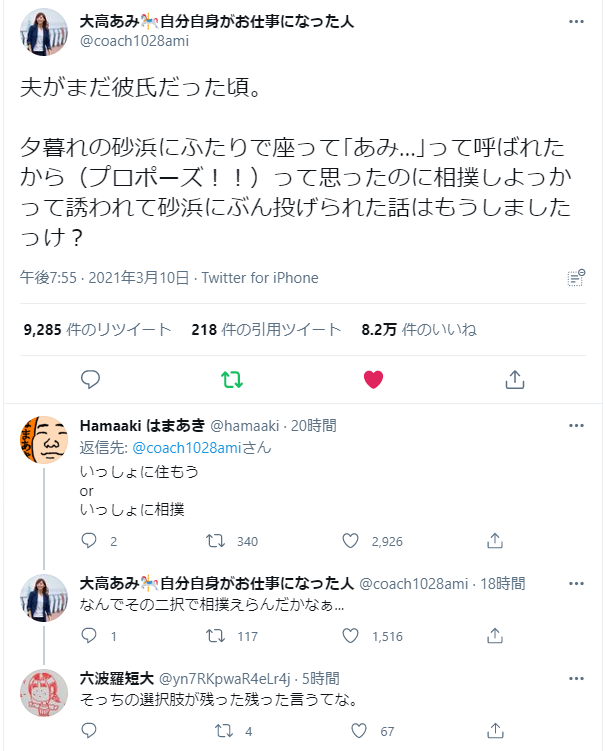Share 六波羅短大's reply
The height and width of the screenshot is (751, 605).
494,731
